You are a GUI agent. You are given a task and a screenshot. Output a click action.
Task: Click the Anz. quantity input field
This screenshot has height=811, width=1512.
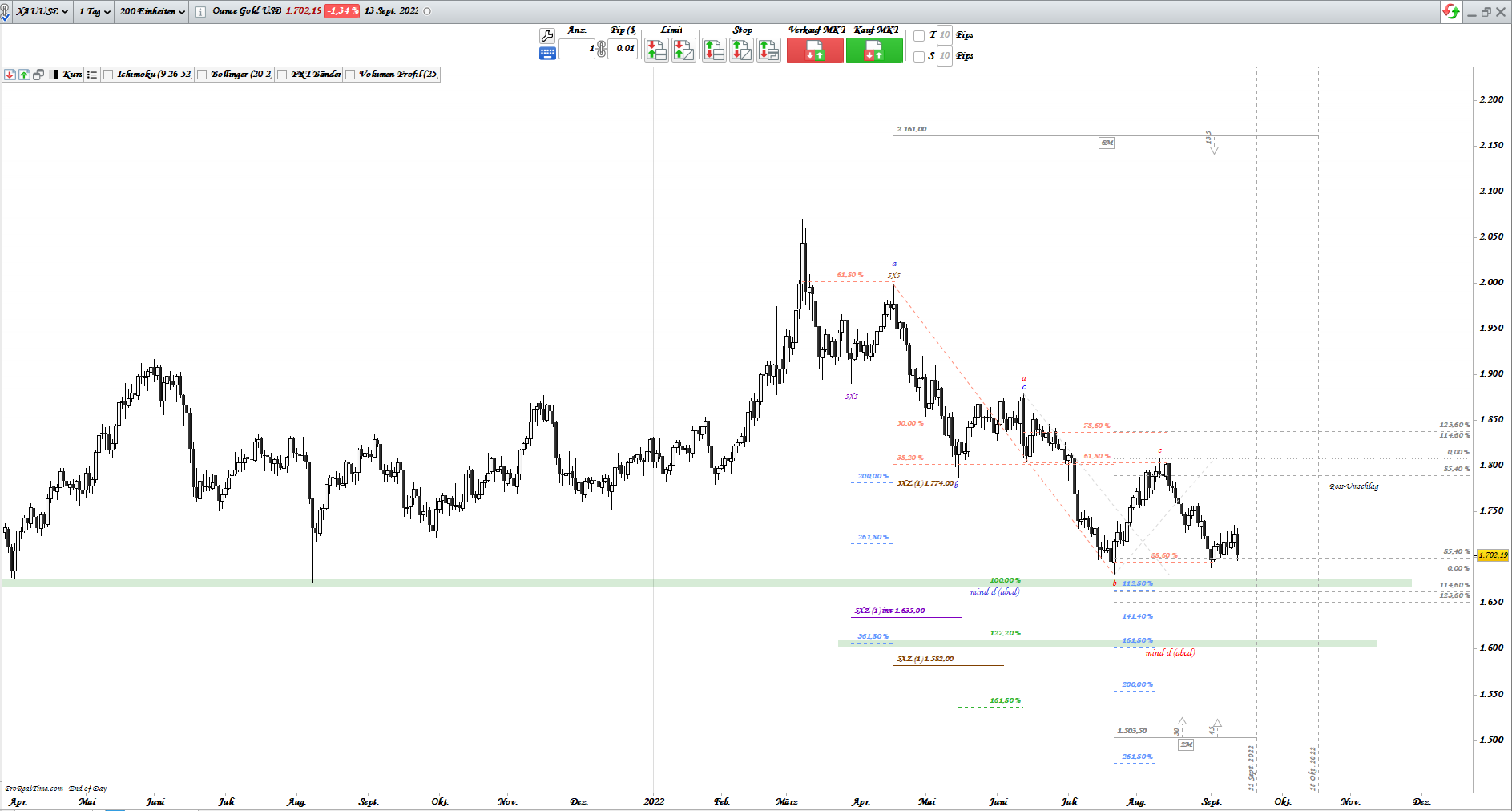[577, 49]
